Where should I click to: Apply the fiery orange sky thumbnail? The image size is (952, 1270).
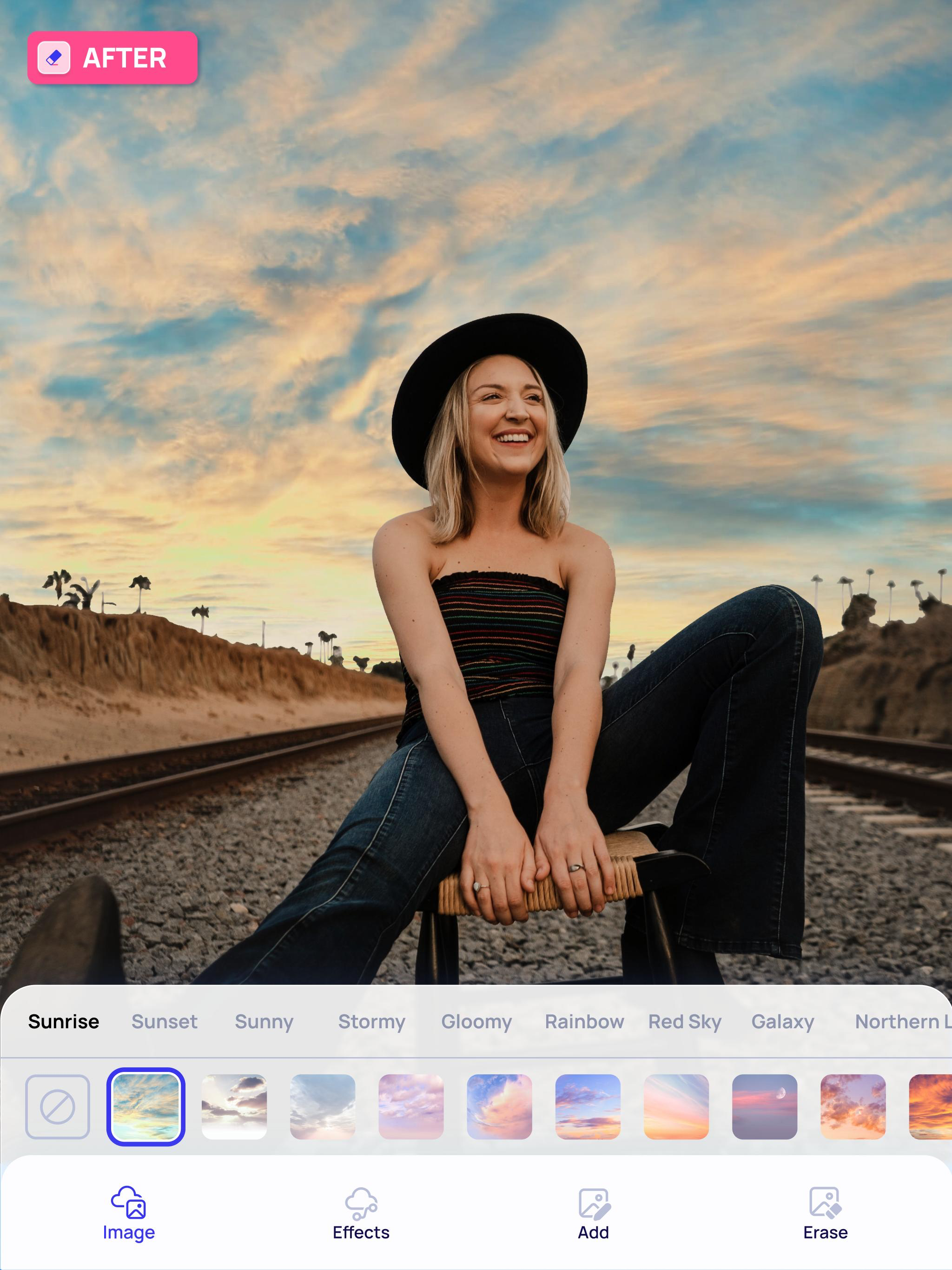coord(930,1106)
